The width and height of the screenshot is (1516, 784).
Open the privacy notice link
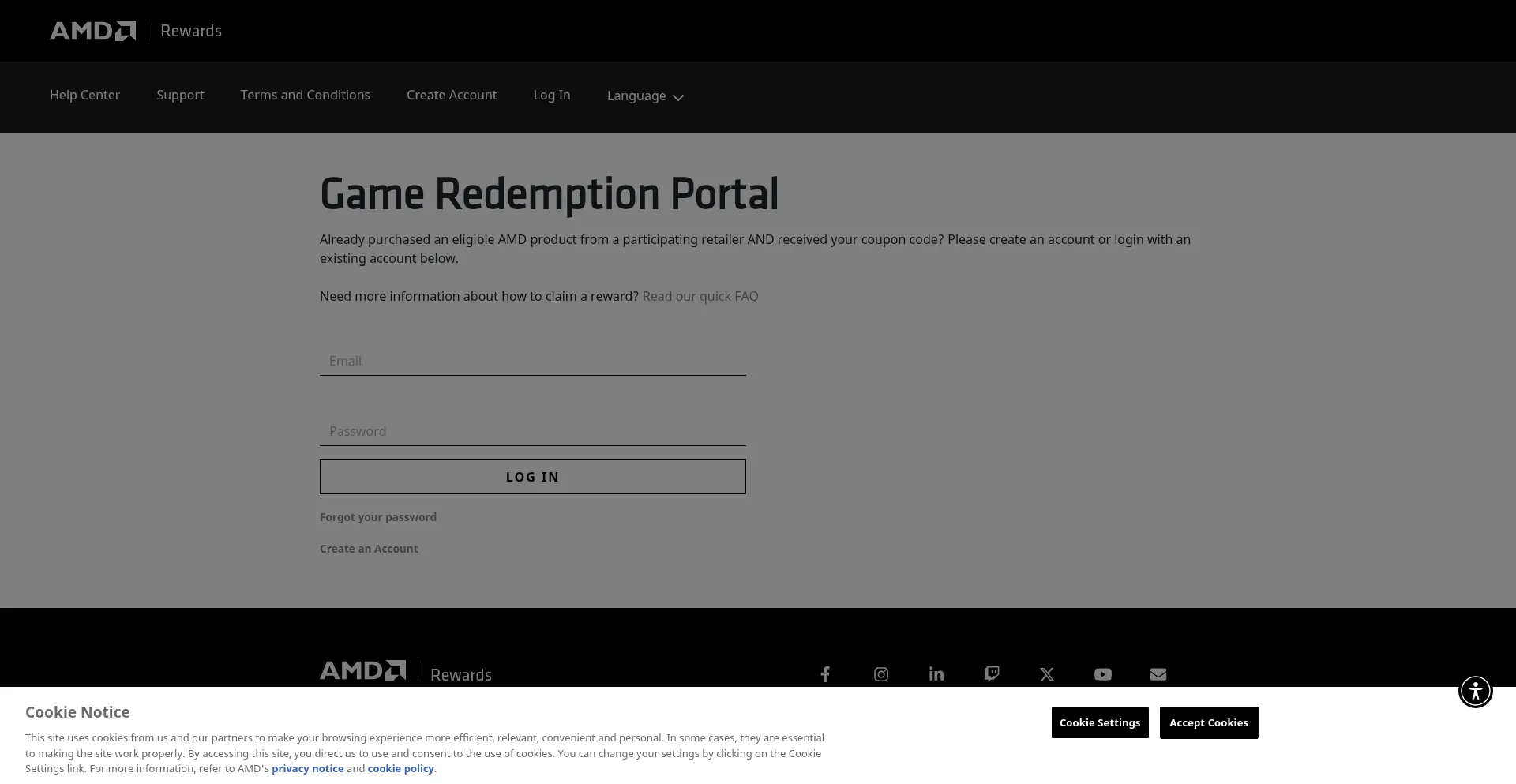pyautogui.click(x=308, y=769)
